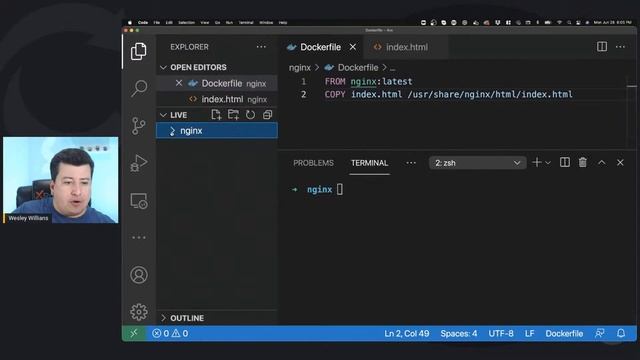Open feedback icon in status bar
The width and height of the screenshot is (640, 360).
coord(600,333)
